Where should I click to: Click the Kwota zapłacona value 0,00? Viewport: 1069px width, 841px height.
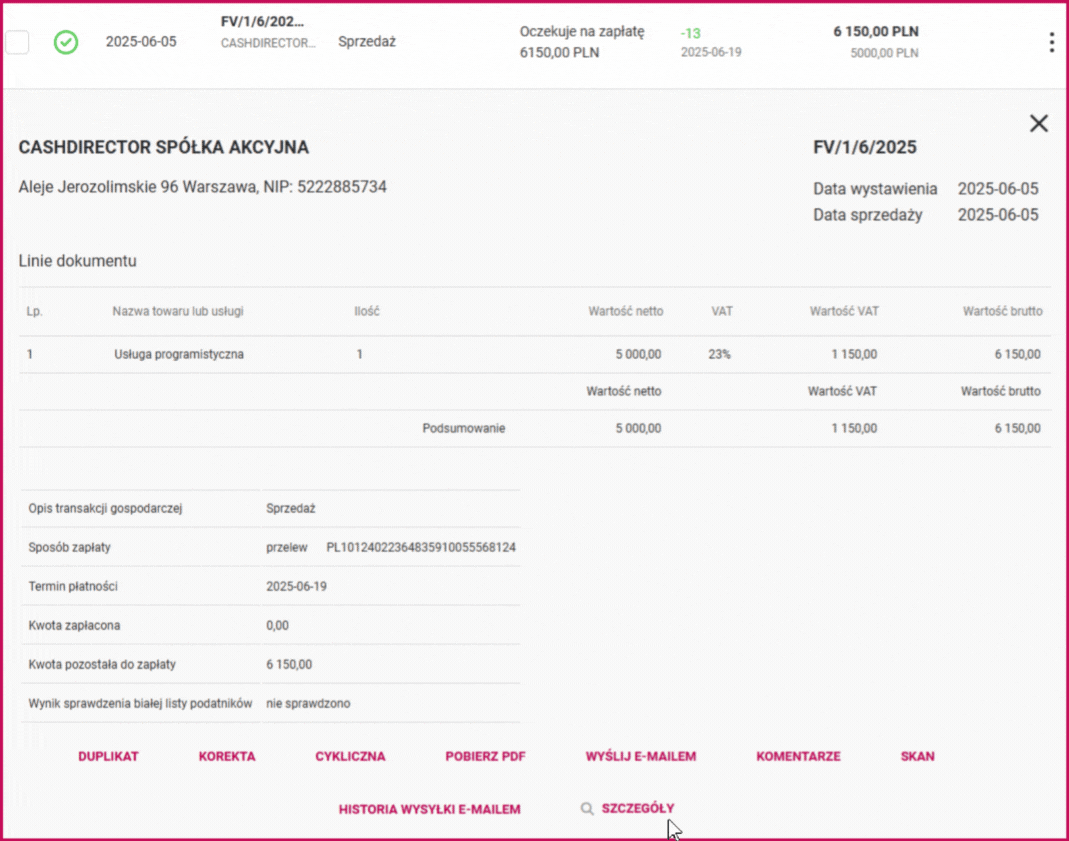(277, 626)
